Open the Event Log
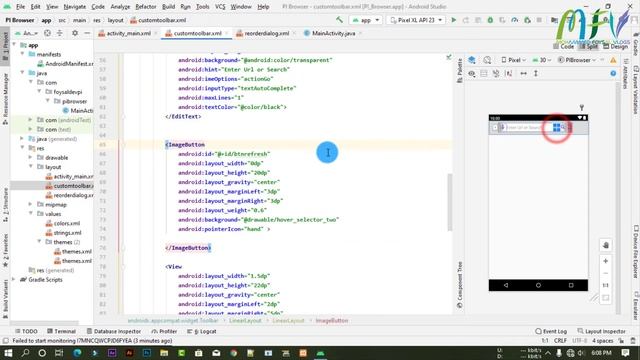 pos(551,331)
